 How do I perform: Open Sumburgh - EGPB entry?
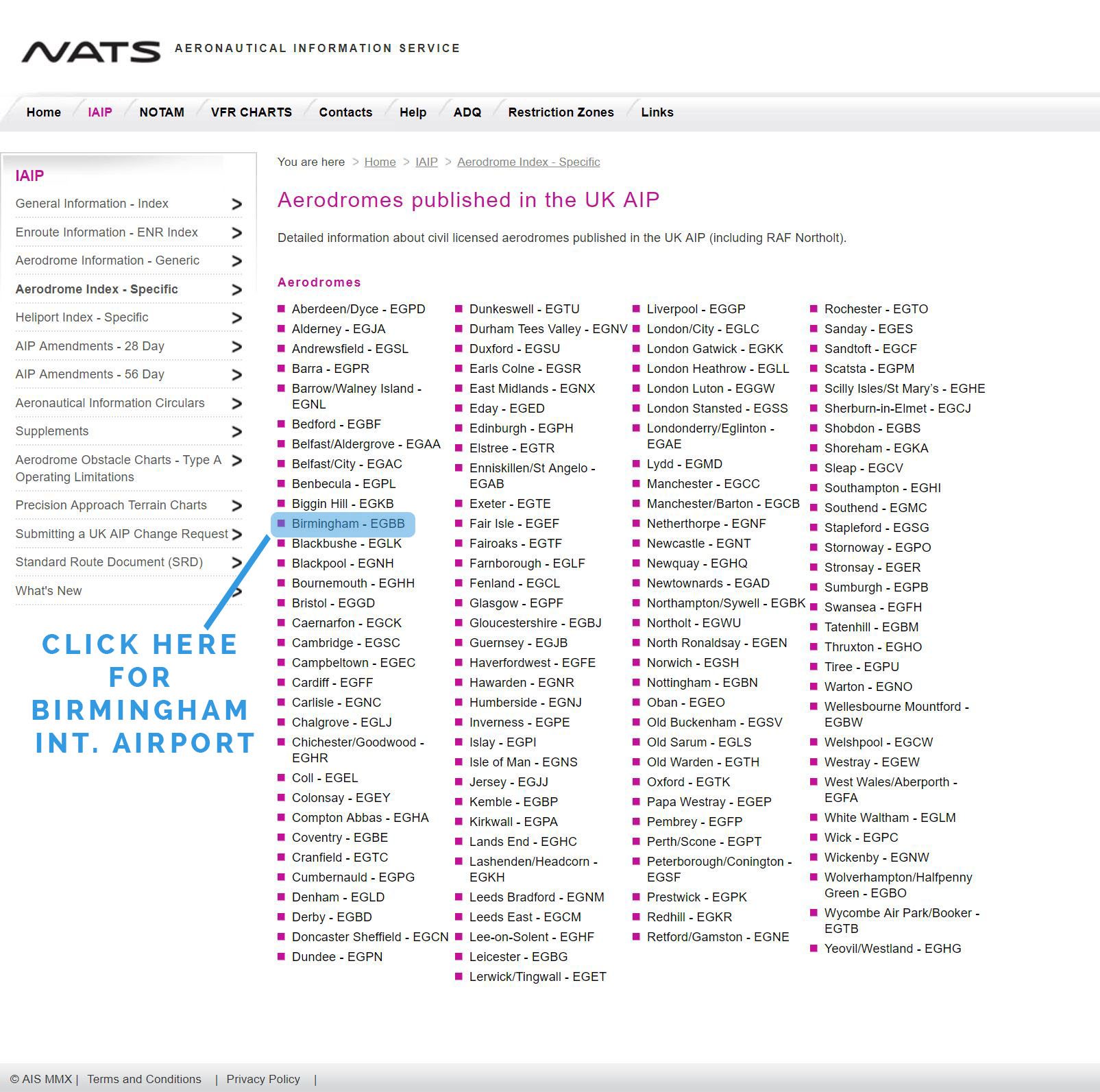click(877, 587)
